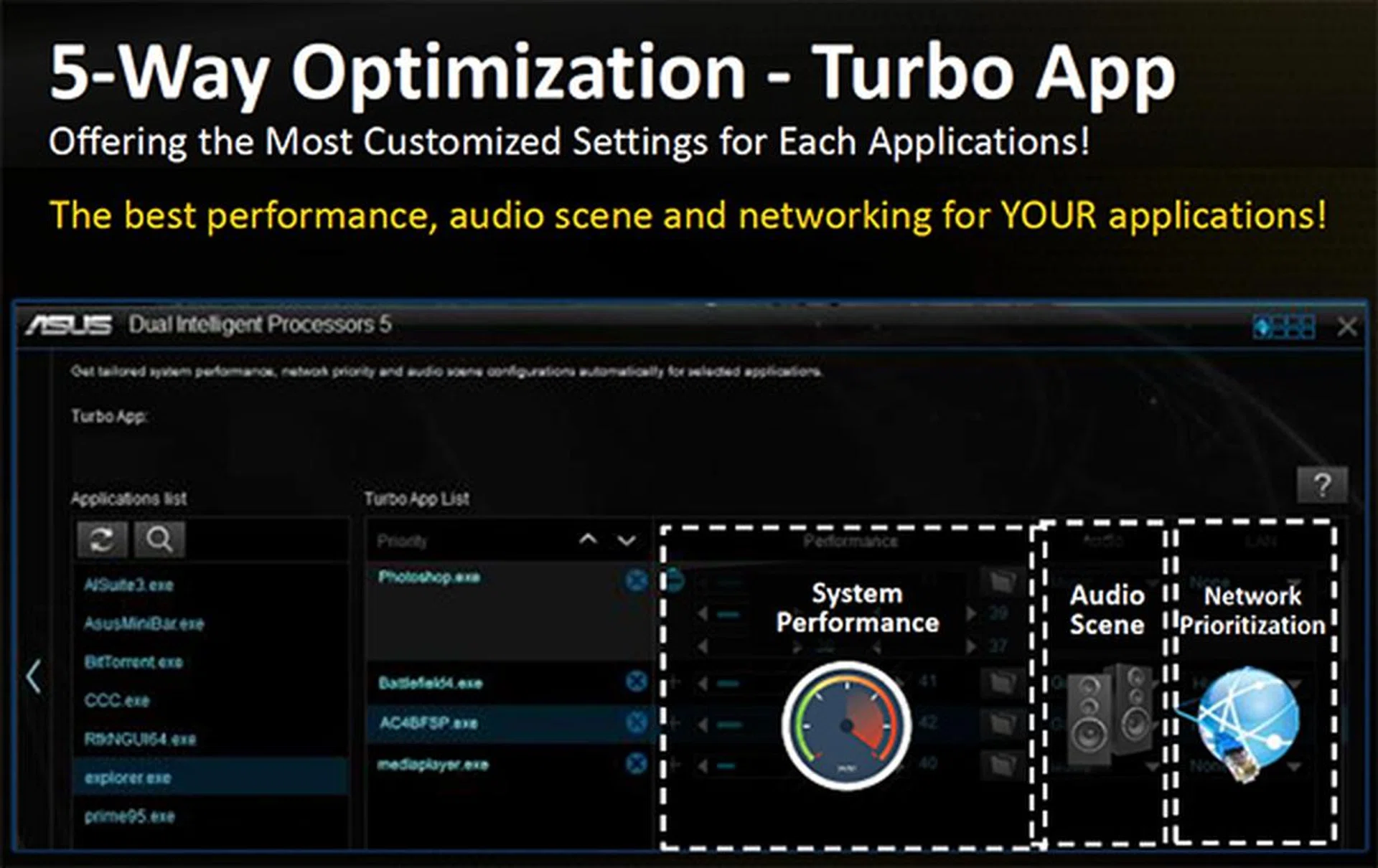The image size is (1378, 868).
Task: Remove AC4BFSP.exe using its X icon
Action: tap(636, 722)
